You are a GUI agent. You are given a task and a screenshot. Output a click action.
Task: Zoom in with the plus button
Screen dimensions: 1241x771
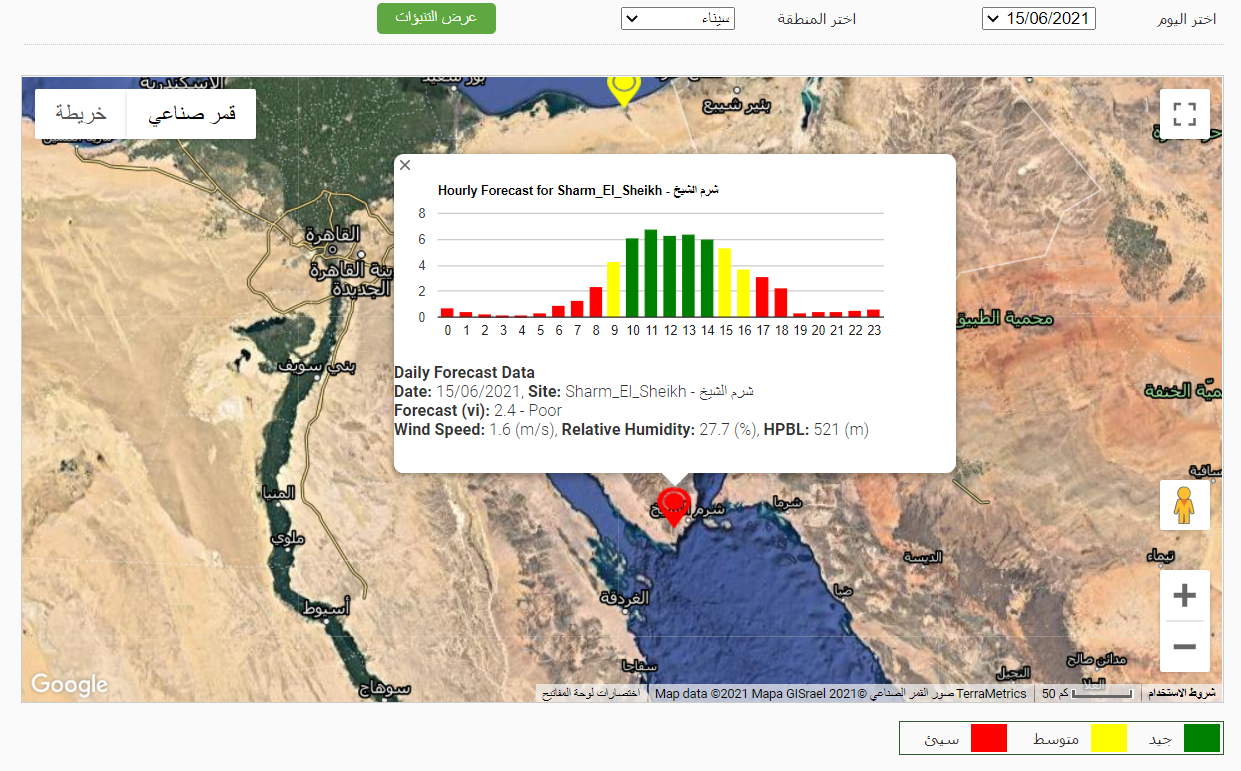(1184, 596)
